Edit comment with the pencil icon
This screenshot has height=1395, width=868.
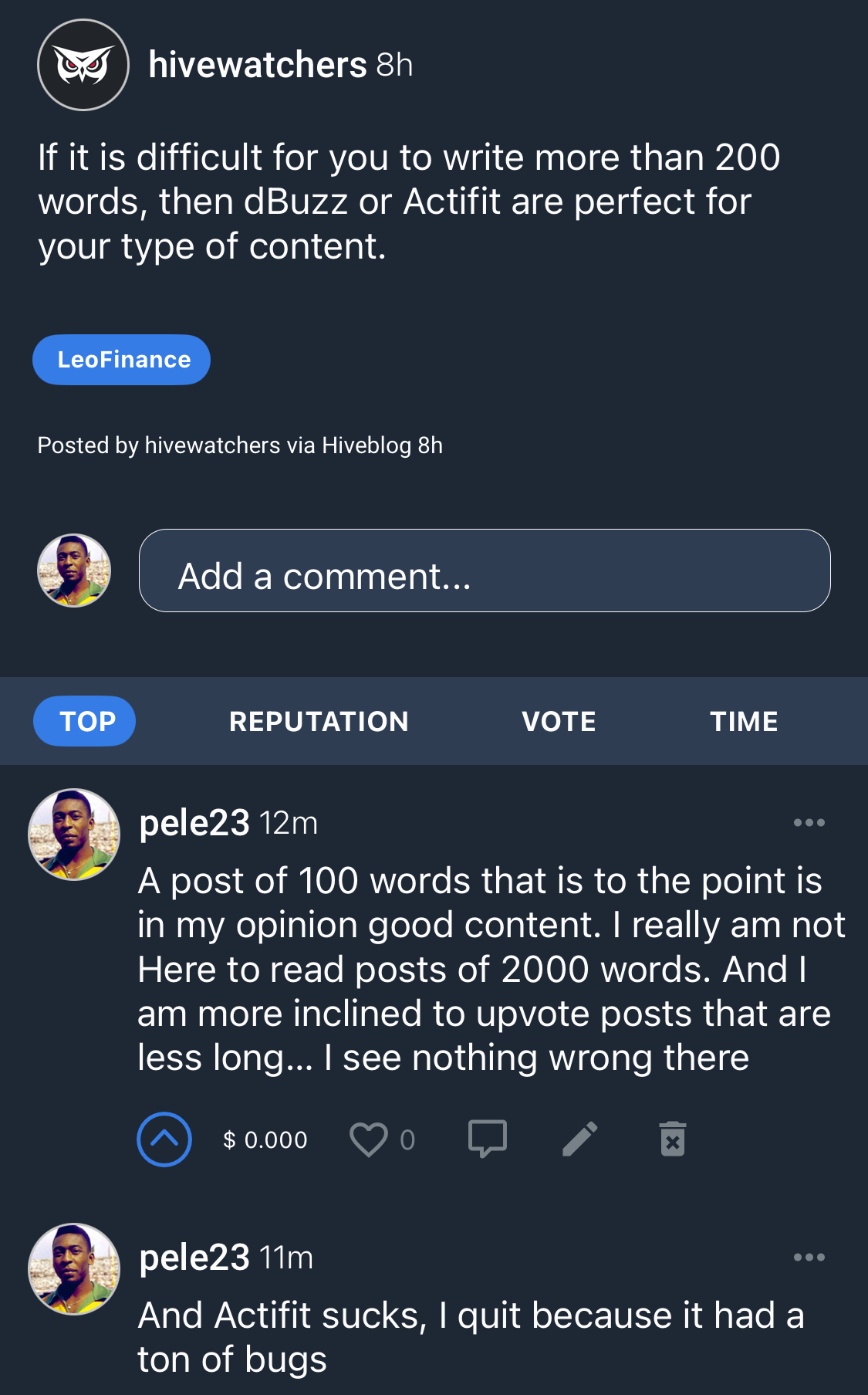(580, 1139)
